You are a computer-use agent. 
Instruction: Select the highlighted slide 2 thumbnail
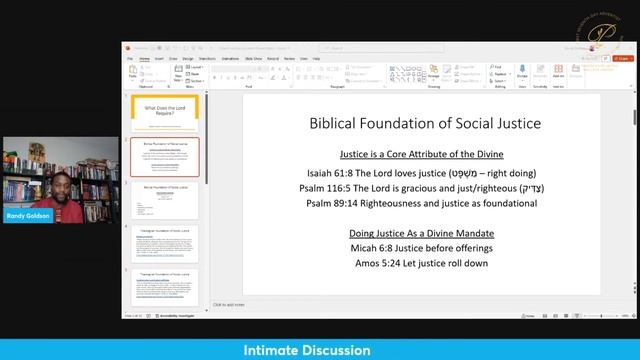point(165,157)
